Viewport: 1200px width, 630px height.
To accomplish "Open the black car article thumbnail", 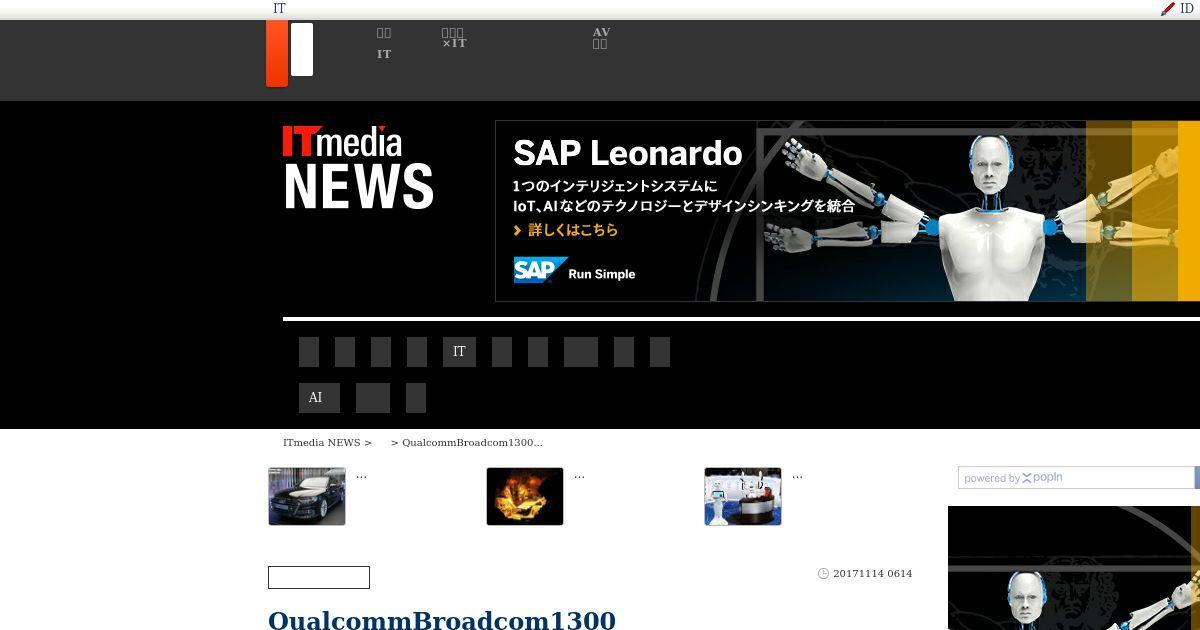I will tap(307, 496).
